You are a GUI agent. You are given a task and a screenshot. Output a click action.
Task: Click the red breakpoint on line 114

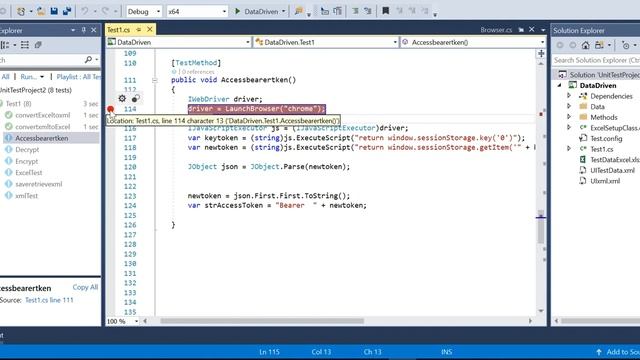pos(111,109)
